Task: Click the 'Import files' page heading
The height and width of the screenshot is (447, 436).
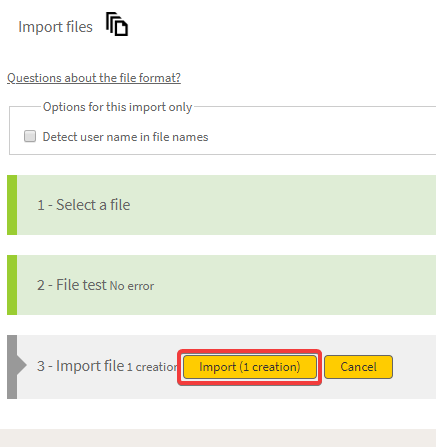Action: (55, 27)
